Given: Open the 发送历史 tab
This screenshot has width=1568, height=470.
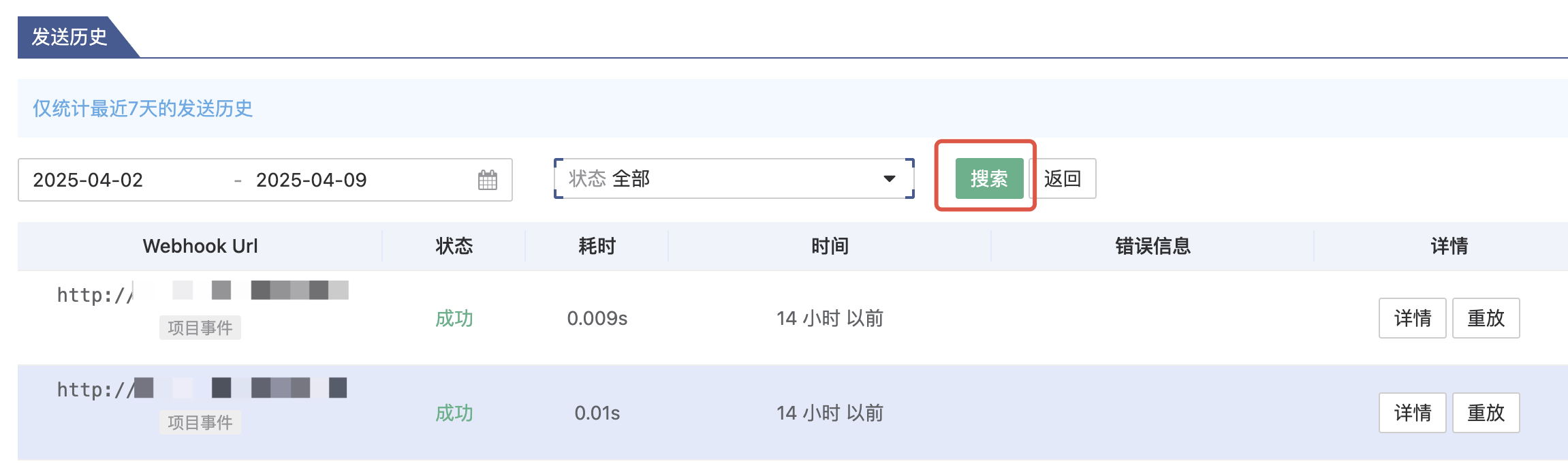Looking at the screenshot, I should coord(69,37).
